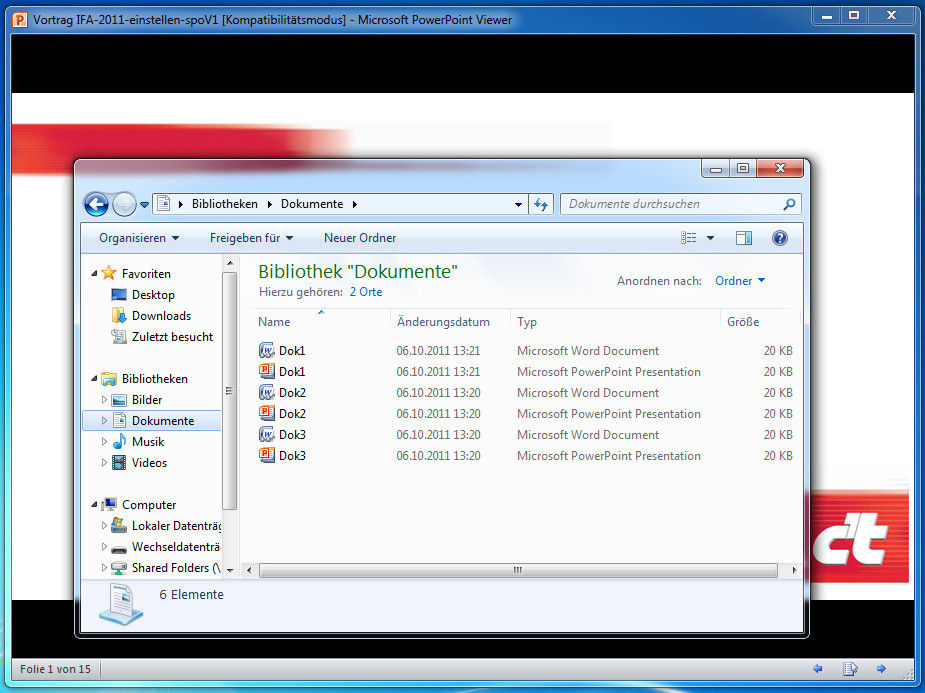
Task: Click Bibliotheken in the address breadcrumb
Action: [x=225, y=204]
